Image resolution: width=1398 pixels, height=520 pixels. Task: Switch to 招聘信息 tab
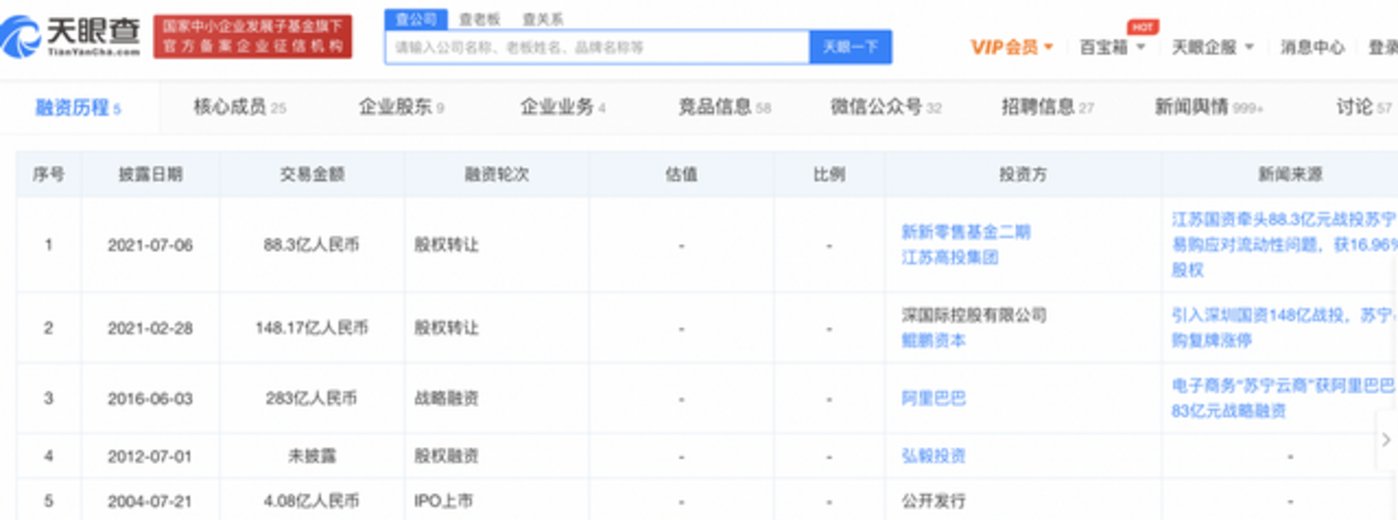click(1048, 107)
